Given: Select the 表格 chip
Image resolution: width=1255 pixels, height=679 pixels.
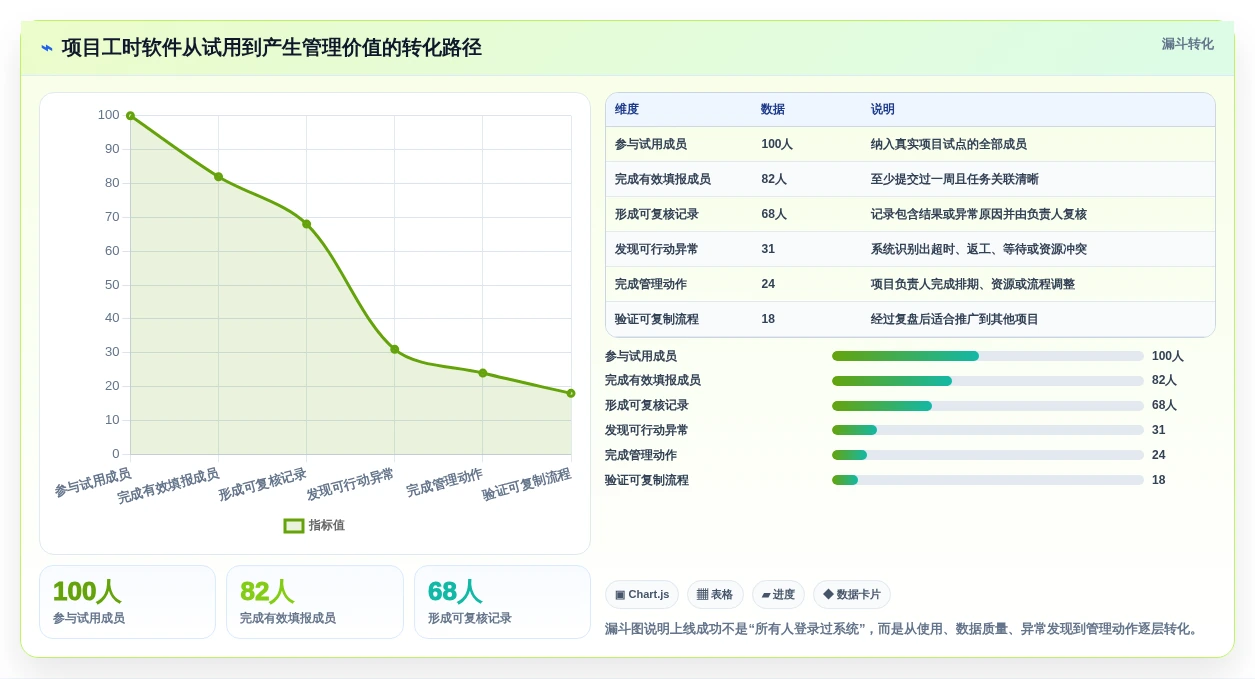Looking at the screenshot, I should [x=715, y=594].
